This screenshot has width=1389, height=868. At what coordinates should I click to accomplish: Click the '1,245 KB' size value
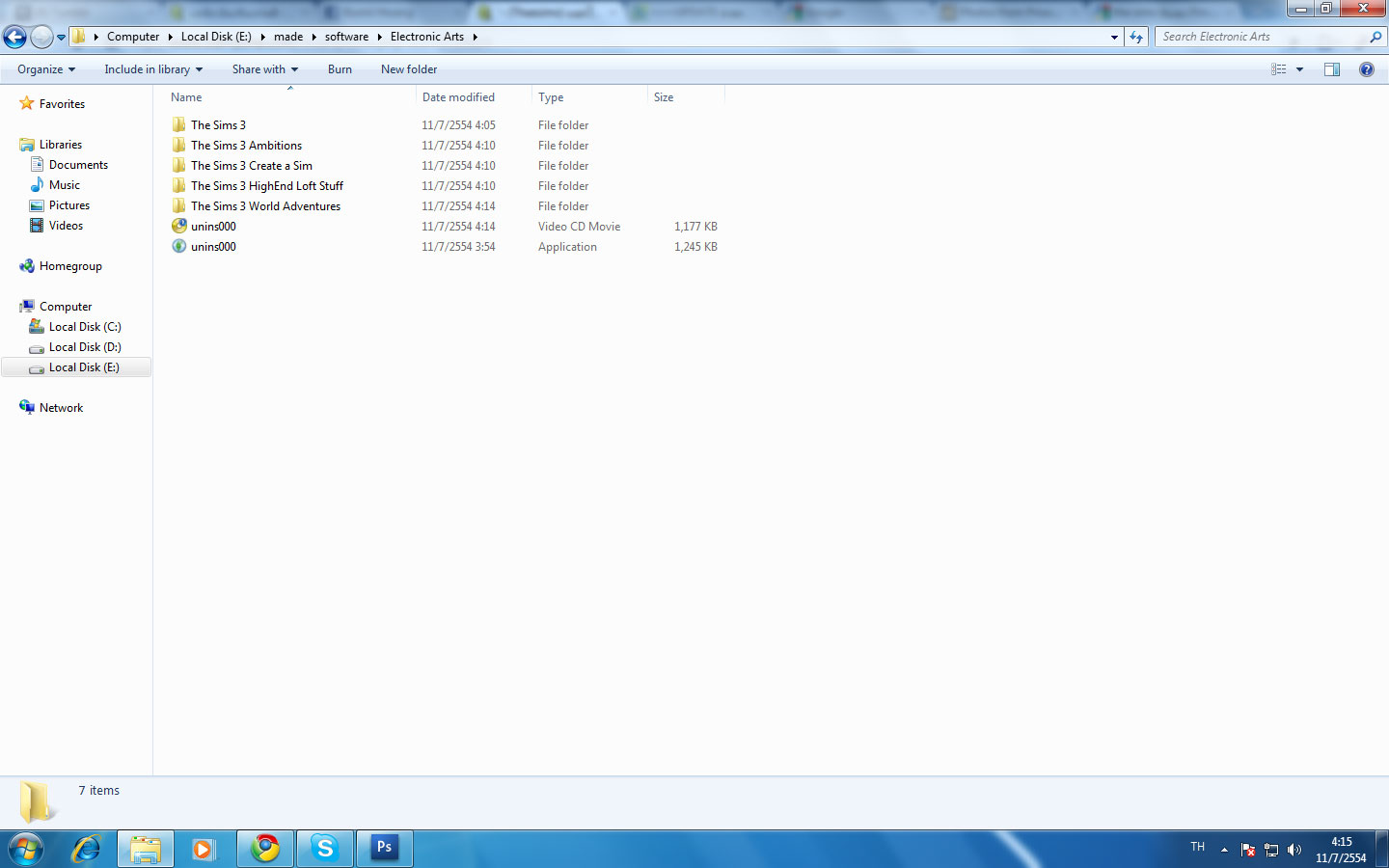click(695, 247)
